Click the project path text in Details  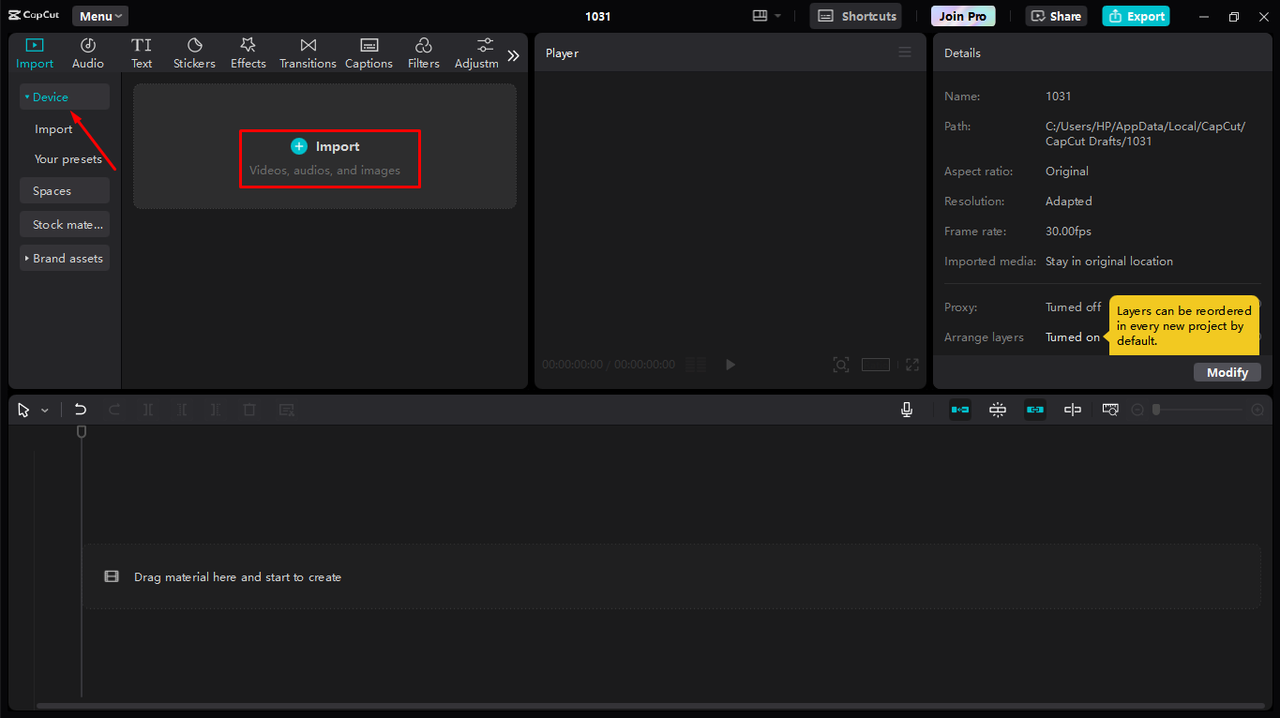click(1145, 134)
